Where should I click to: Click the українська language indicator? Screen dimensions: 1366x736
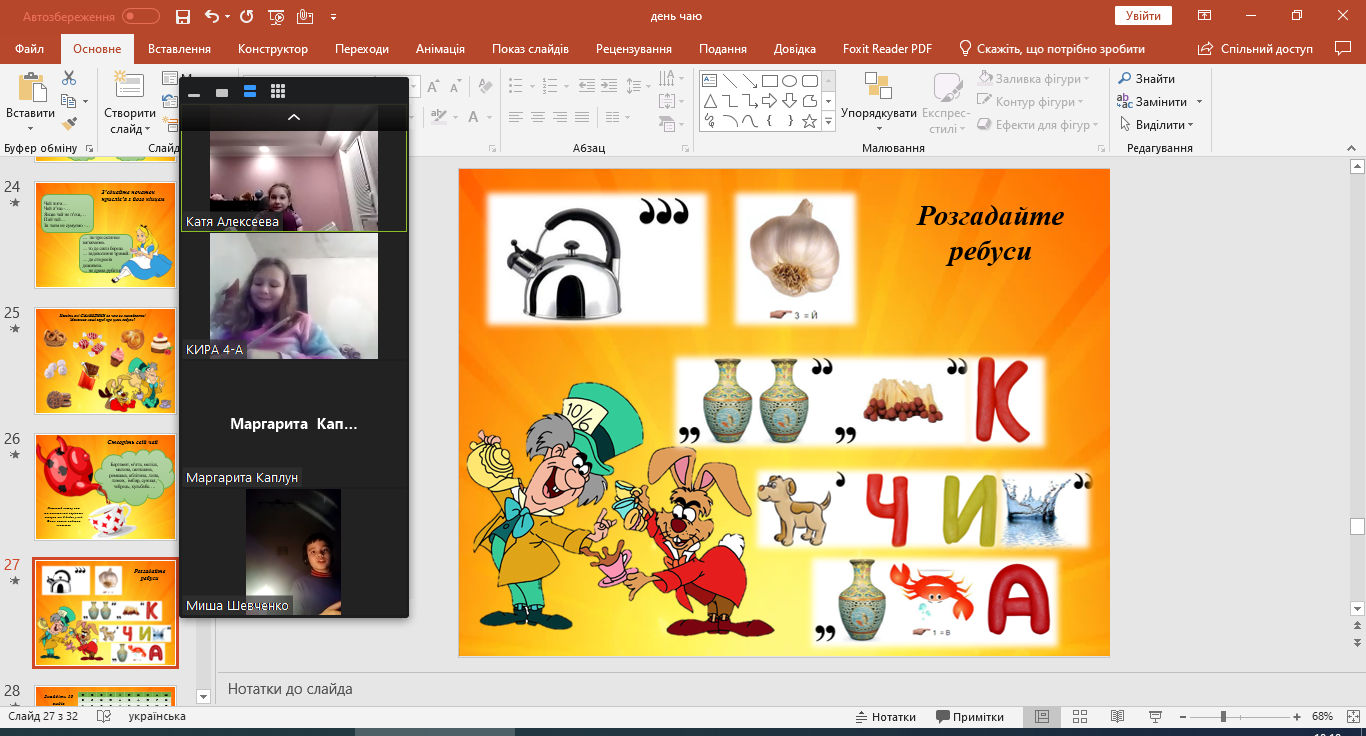tap(157, 717)
